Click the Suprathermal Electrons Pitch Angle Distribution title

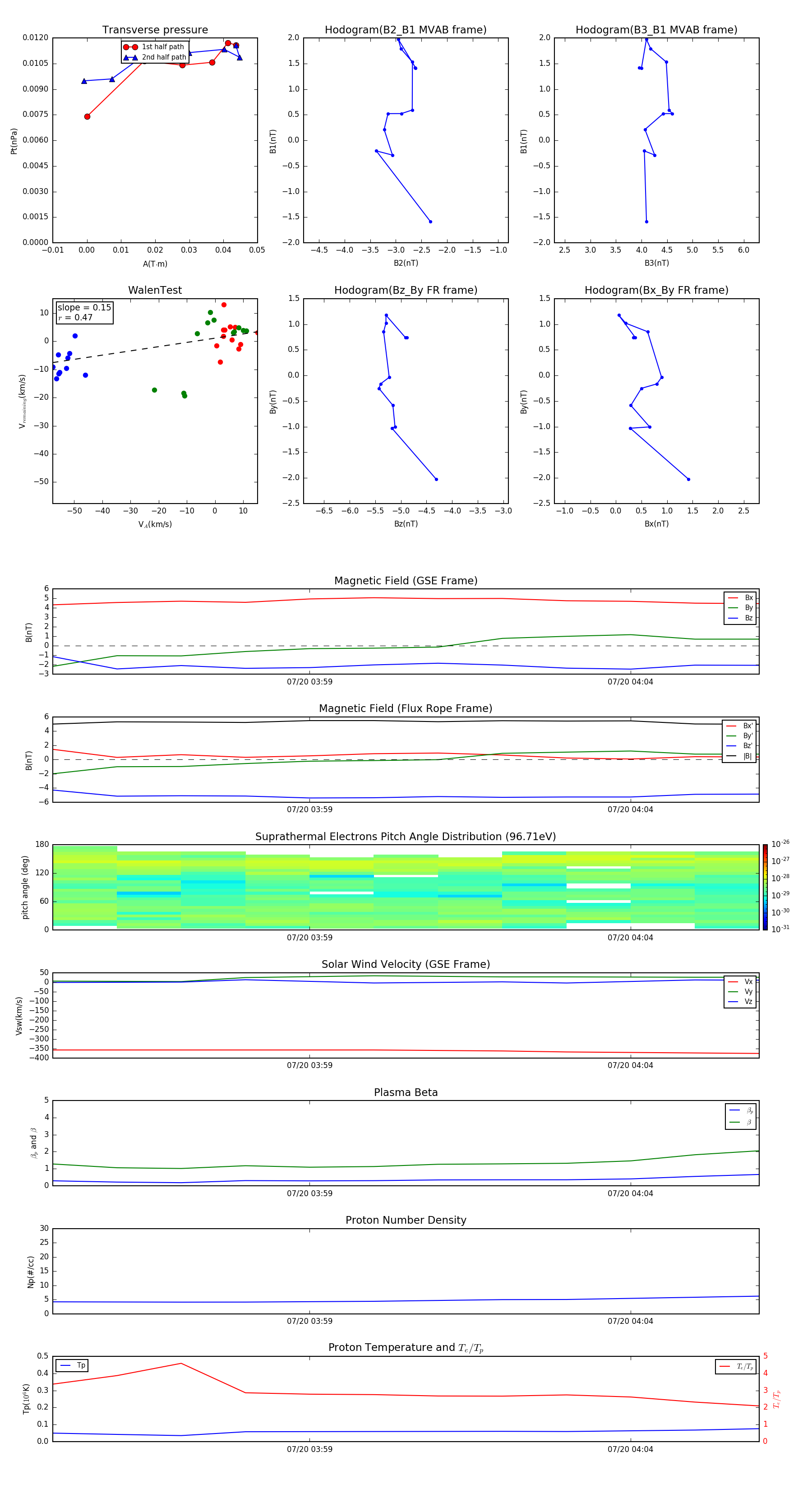point(406,837)
